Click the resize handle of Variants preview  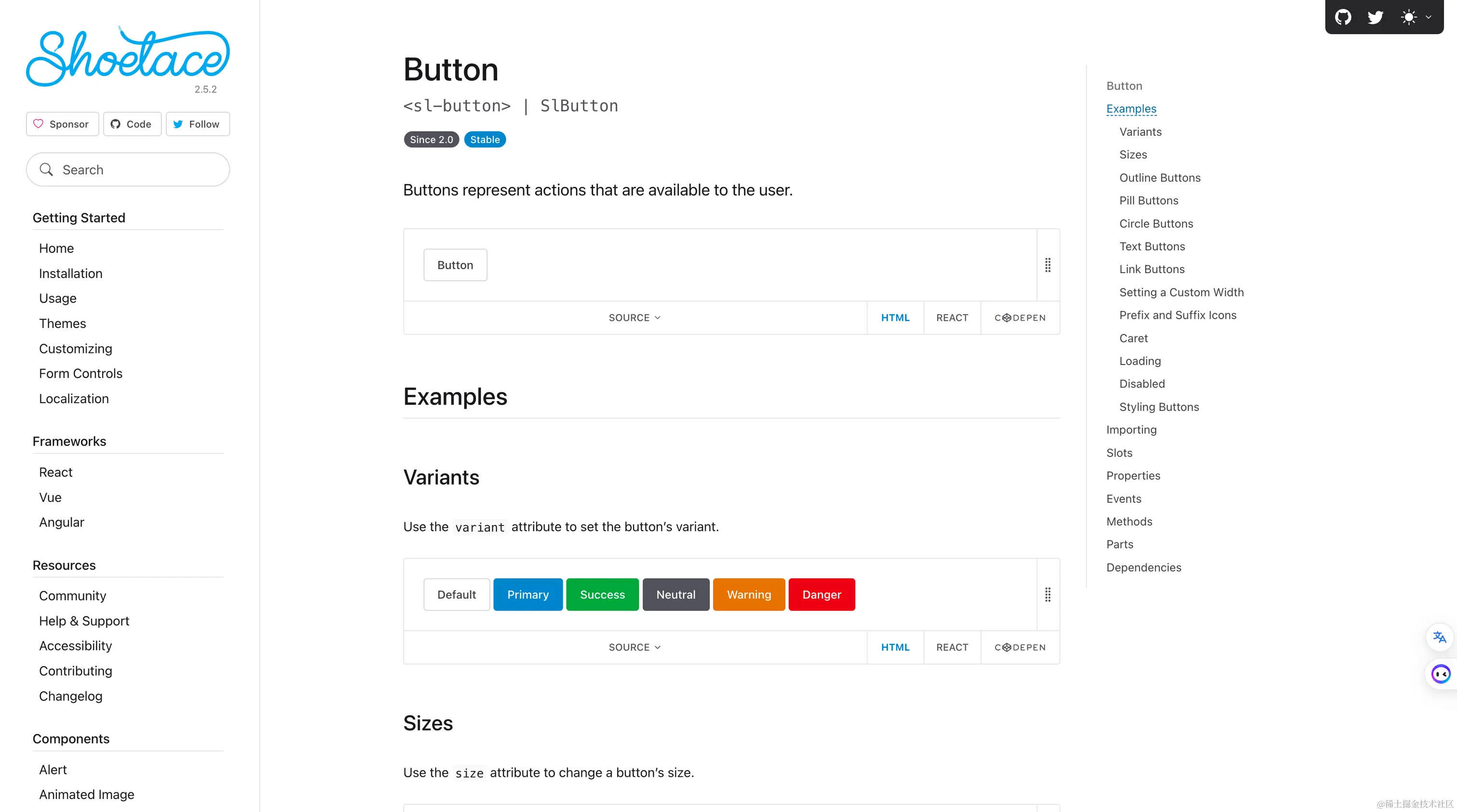1047,594
